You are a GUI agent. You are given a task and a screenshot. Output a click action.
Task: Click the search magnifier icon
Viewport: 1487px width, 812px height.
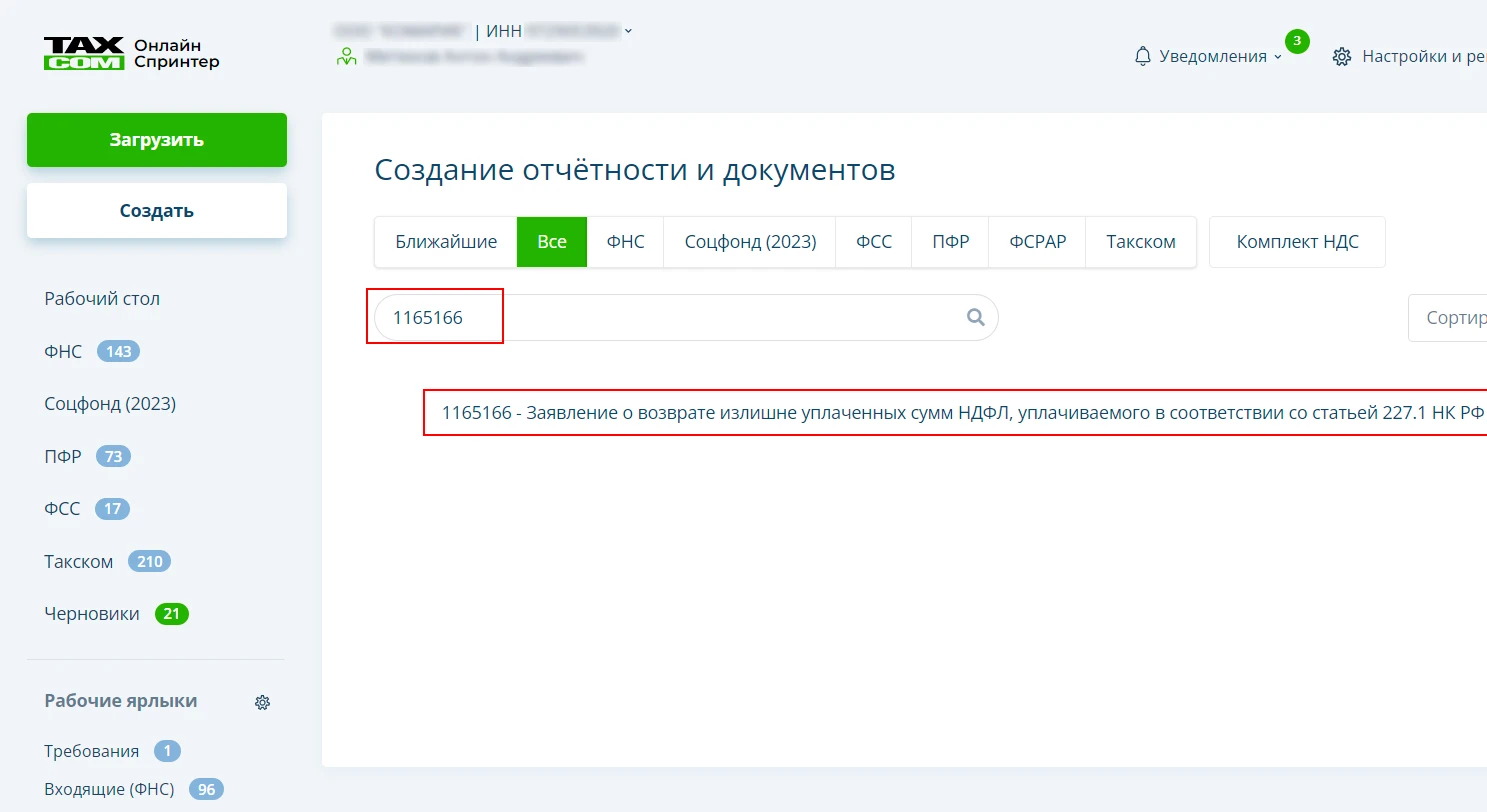click(975, 318)
